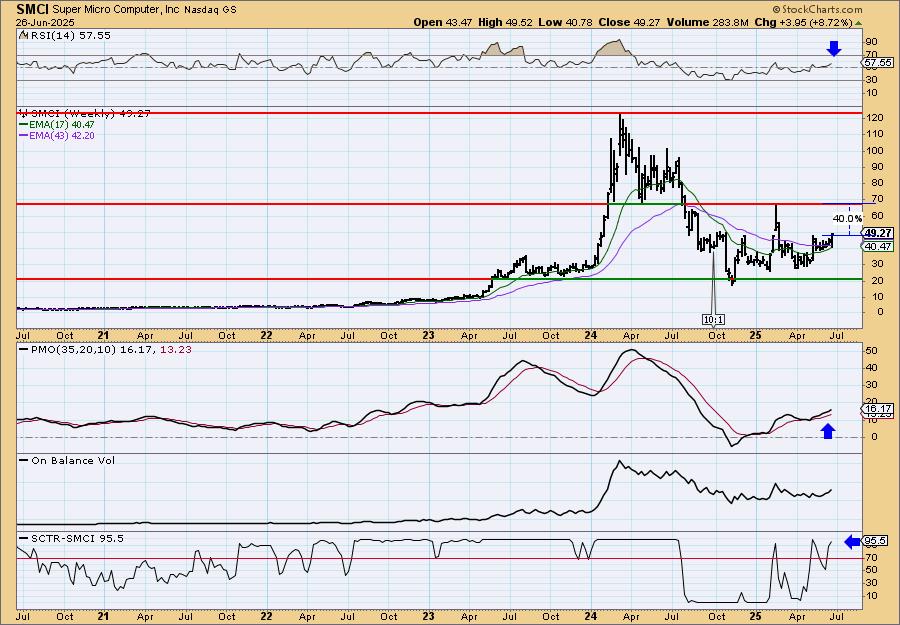Select the Low 40.78 value
The height and width of the screenshot is (625, 900).
(566, 22)
